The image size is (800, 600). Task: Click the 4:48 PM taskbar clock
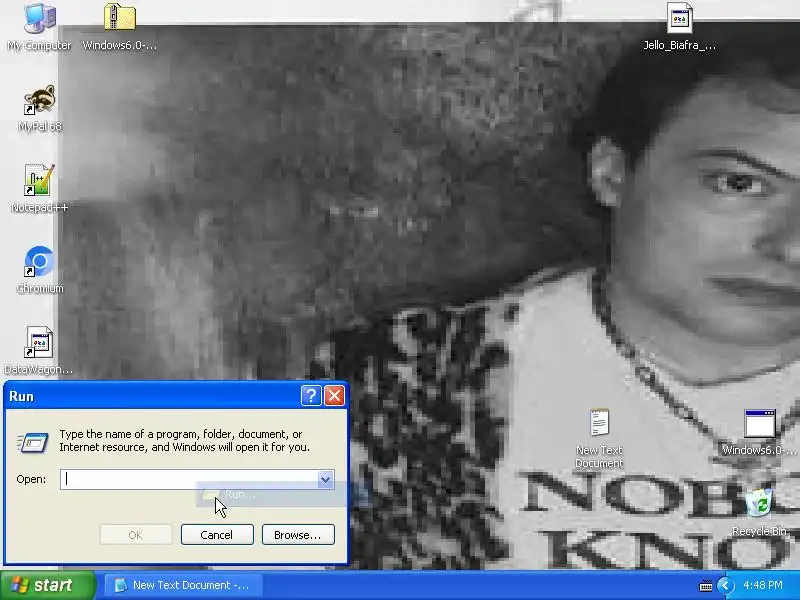click(763, 585)
